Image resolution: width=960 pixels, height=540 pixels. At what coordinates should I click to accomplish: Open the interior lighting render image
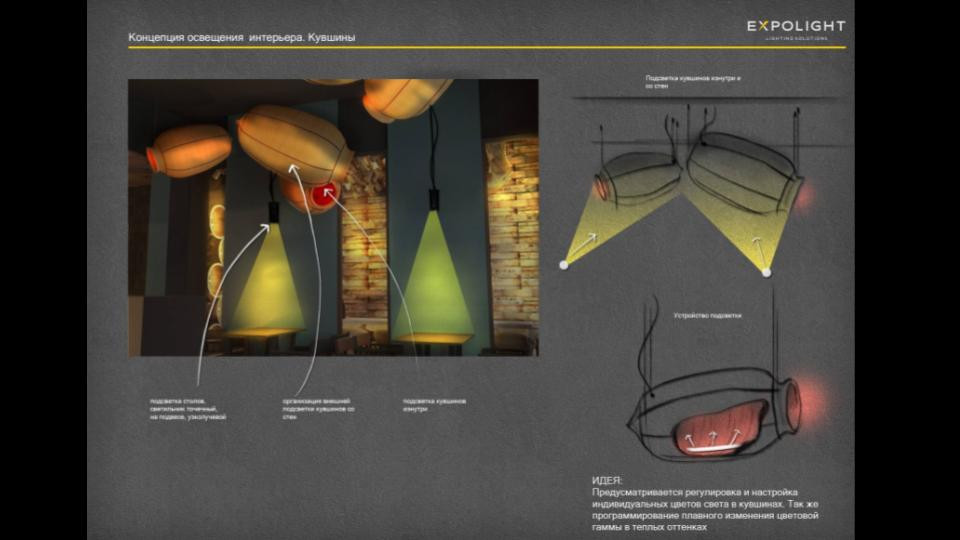tap(333, 217)
